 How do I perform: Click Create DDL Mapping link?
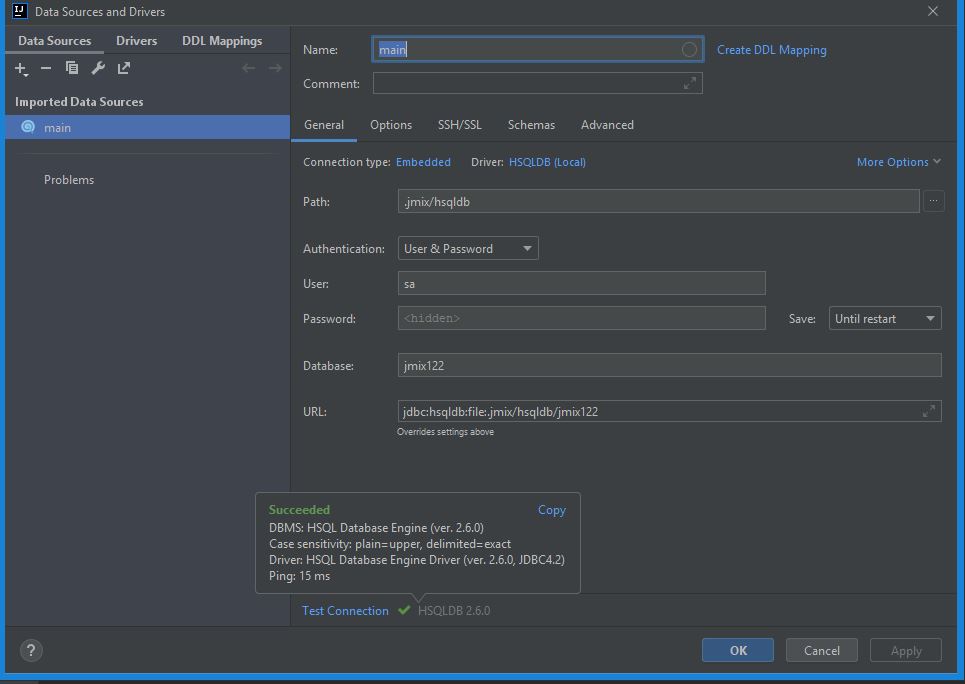(x=772, y=50)
